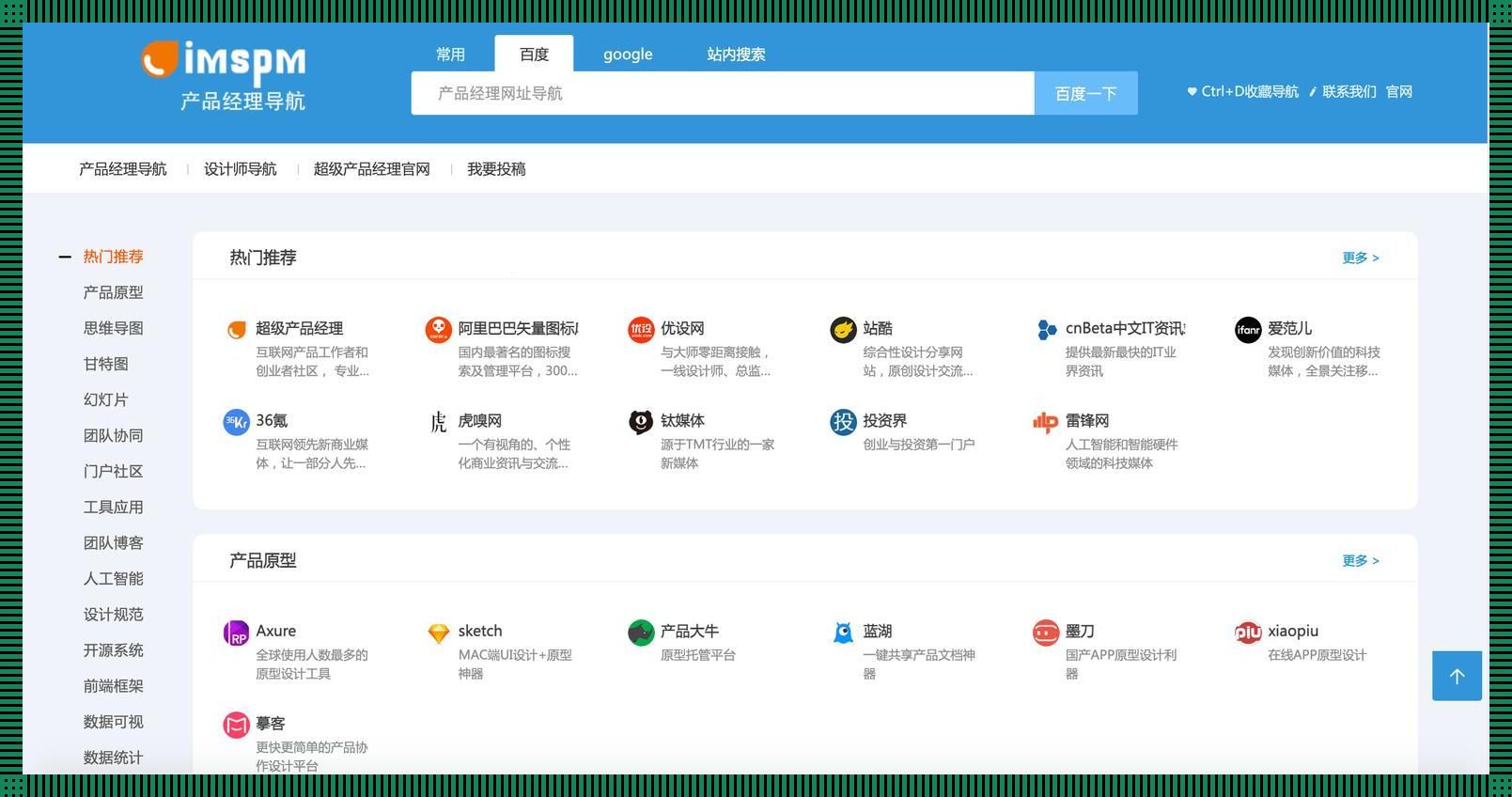Click the 爱范儿 ifanr icon

click(x=1248, y=330)
